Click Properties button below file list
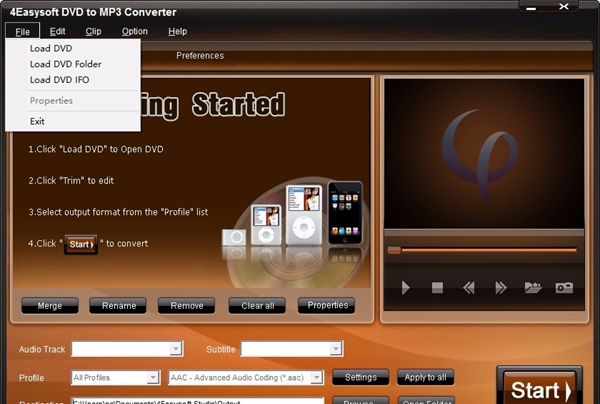600x404 pixels. pyautogui.click(x=327, y=305)
